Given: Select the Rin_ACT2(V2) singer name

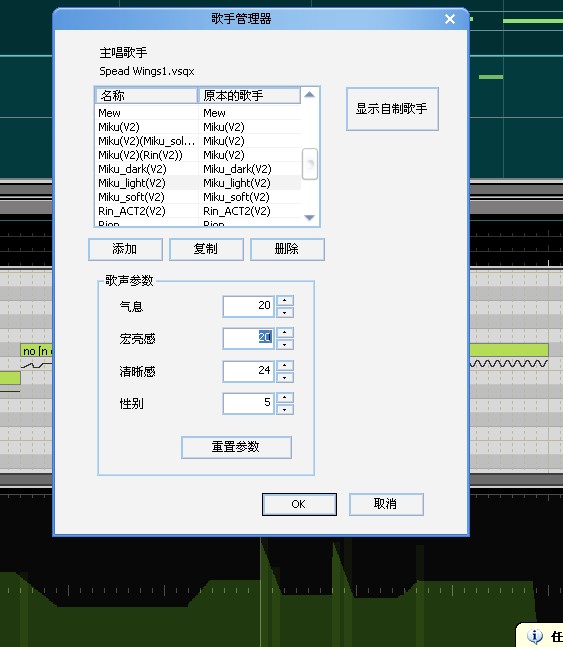Looking at the screenshot, I should click(x=132, y=211).
